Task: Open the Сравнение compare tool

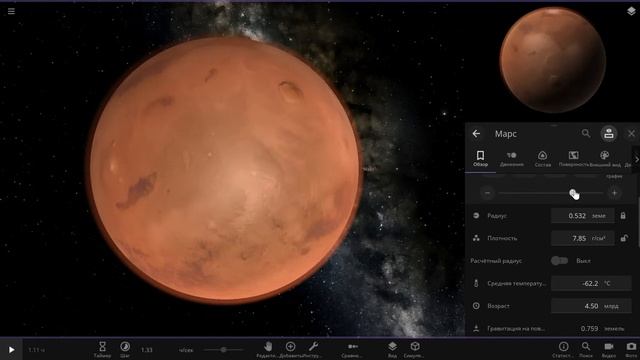Action: tap(353, 349)
